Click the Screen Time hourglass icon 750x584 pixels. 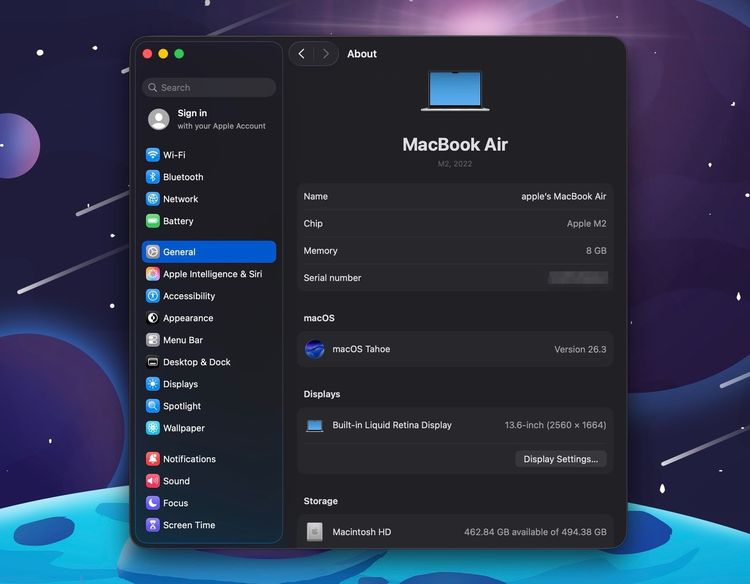[x=153, y=525]
